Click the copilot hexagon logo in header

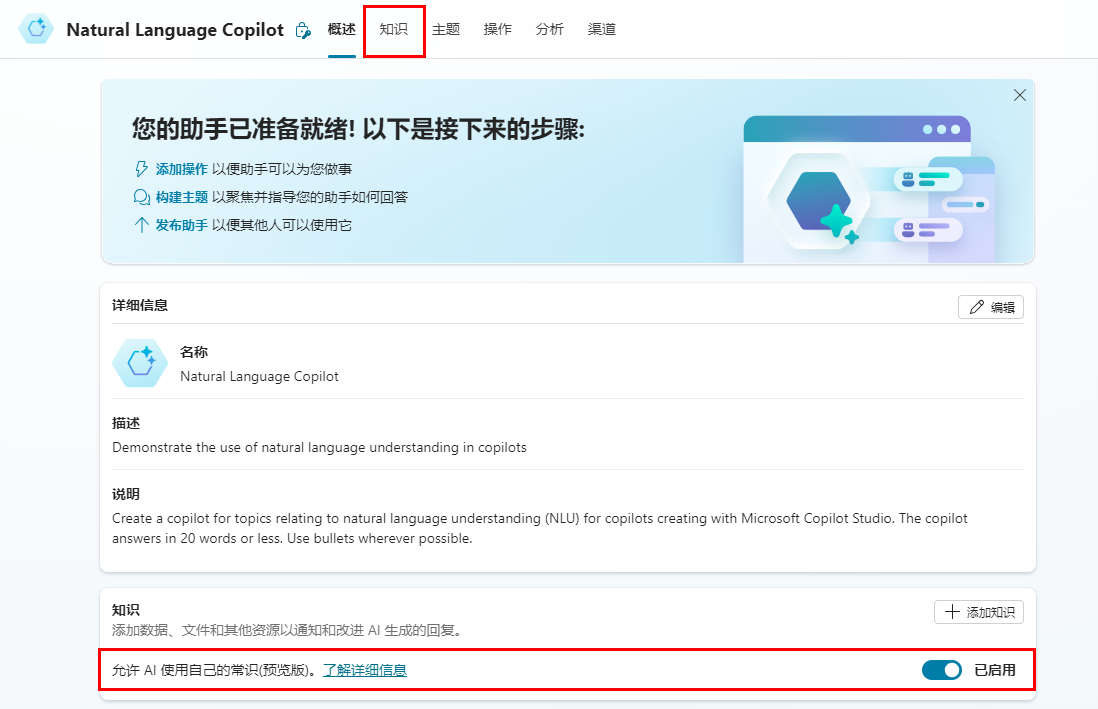(36, 29)
